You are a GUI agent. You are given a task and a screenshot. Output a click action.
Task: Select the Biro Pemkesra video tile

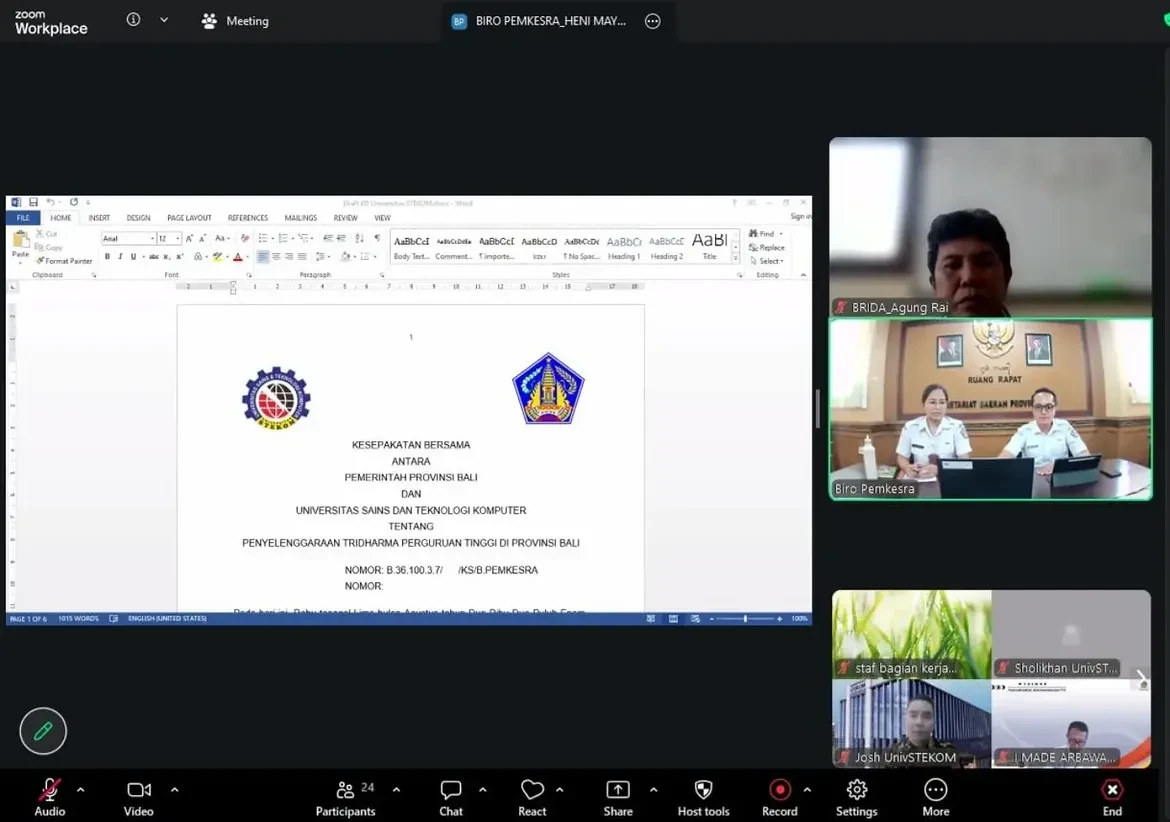pyautogui.click(x=991, y=410)
